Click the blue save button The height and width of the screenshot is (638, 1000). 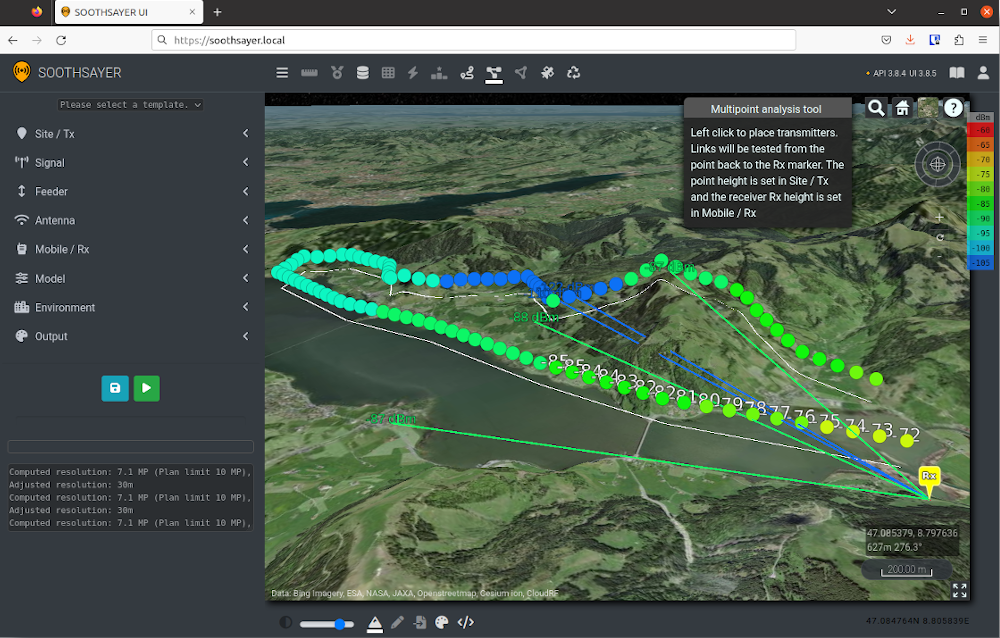tap(115, 388)
